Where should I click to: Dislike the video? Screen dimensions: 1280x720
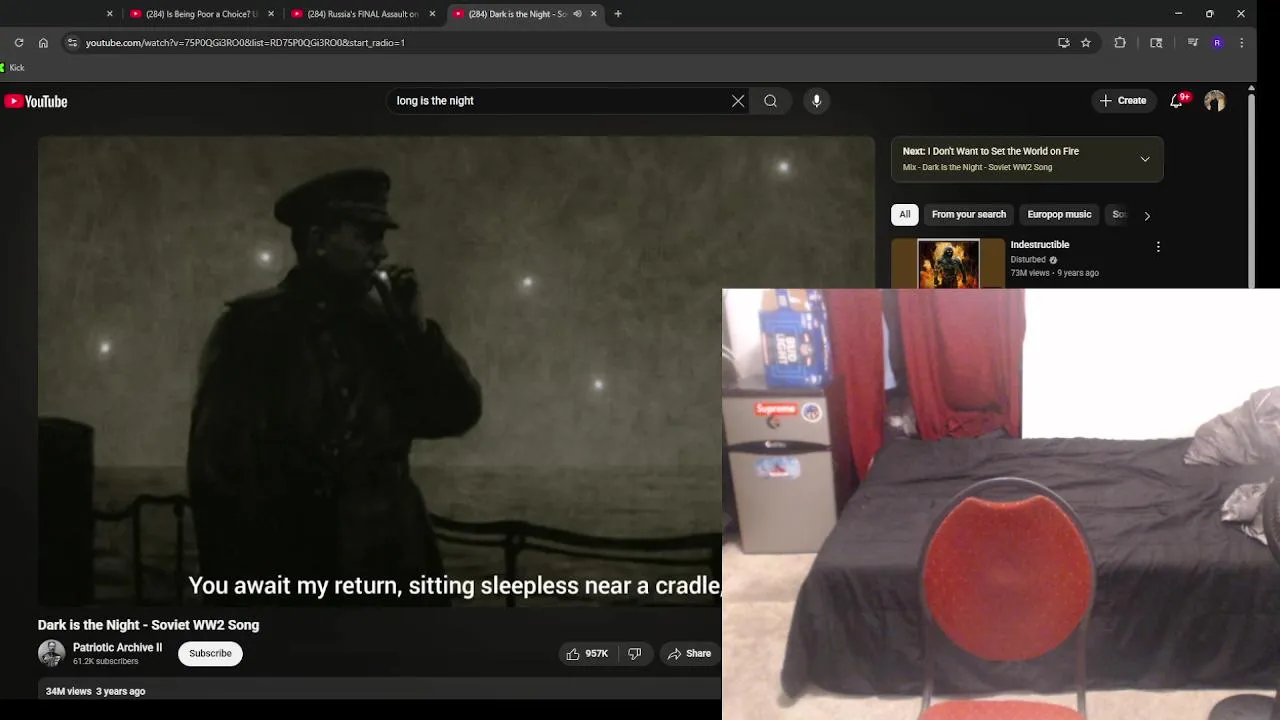pos(634,653)
